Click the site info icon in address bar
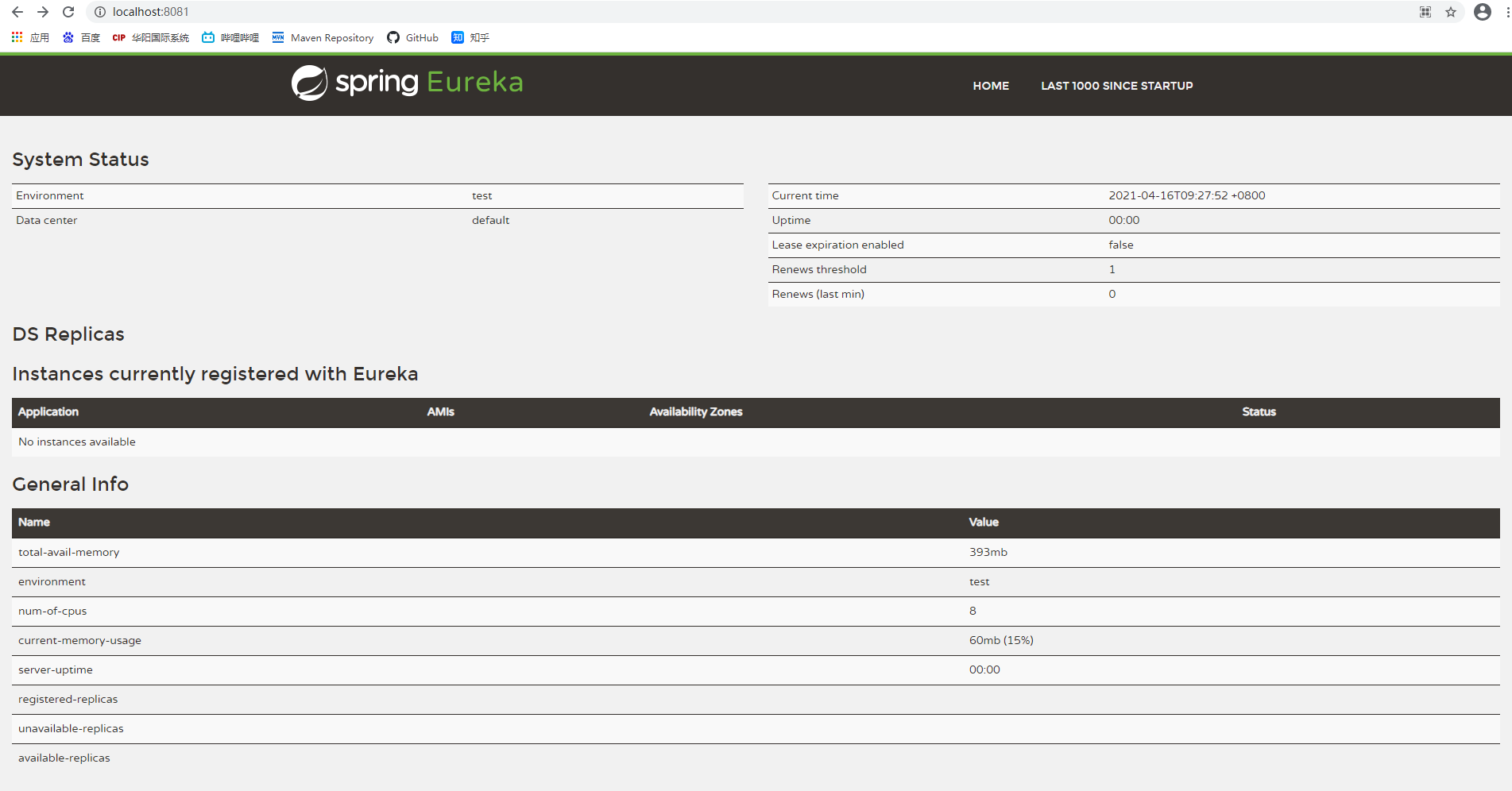Viewport: 1512px width, 791px height. click(100, 12)
